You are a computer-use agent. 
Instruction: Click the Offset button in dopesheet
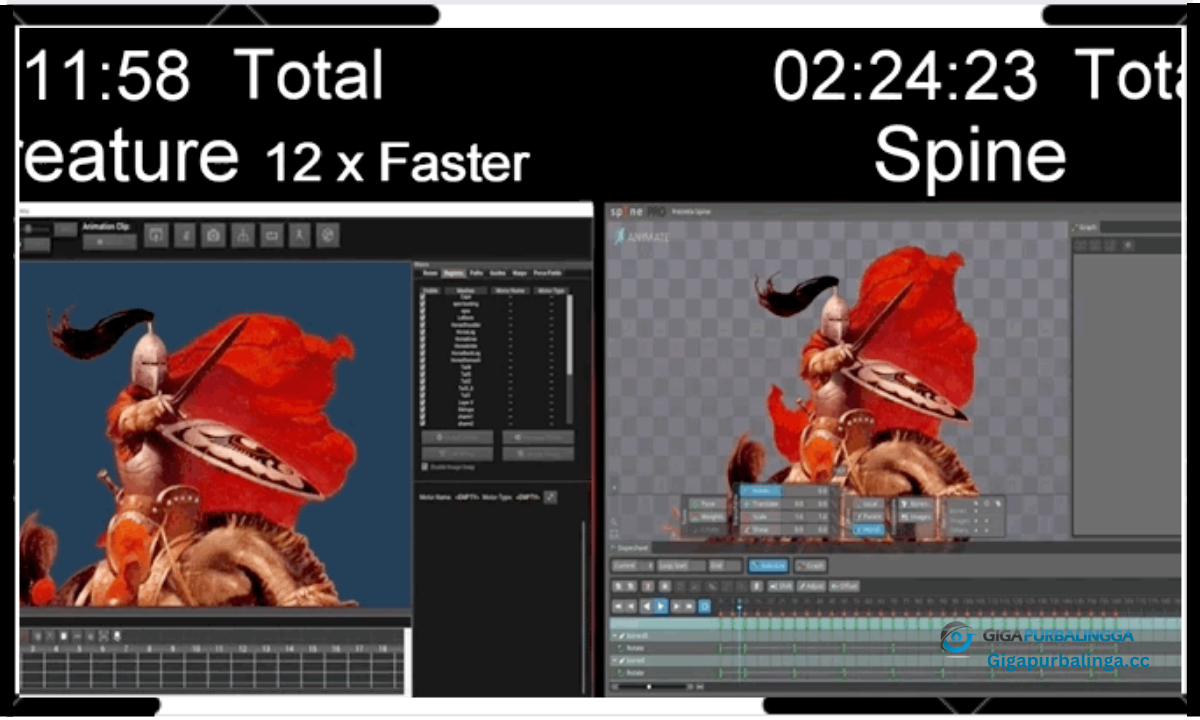(x=844, y=586)
